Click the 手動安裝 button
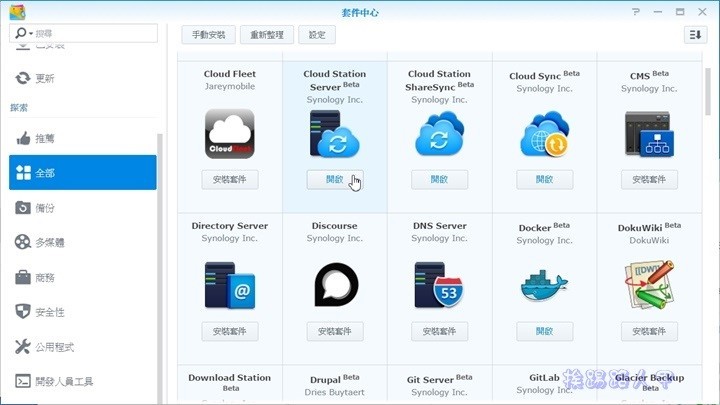 coord(208,35)
